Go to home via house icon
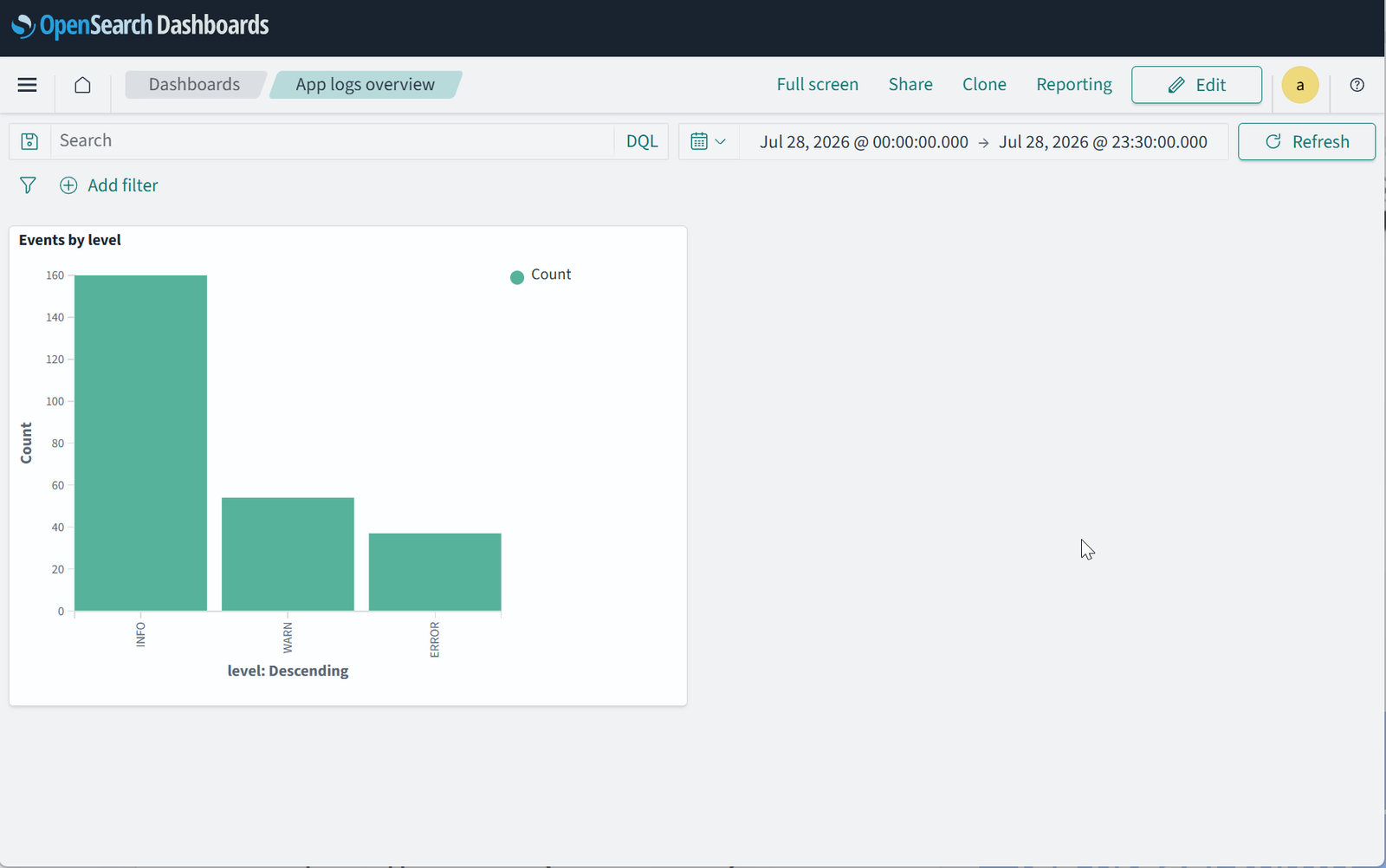Image resolution: width=1386 pixels, height=868 pixels. click(82, 85)
